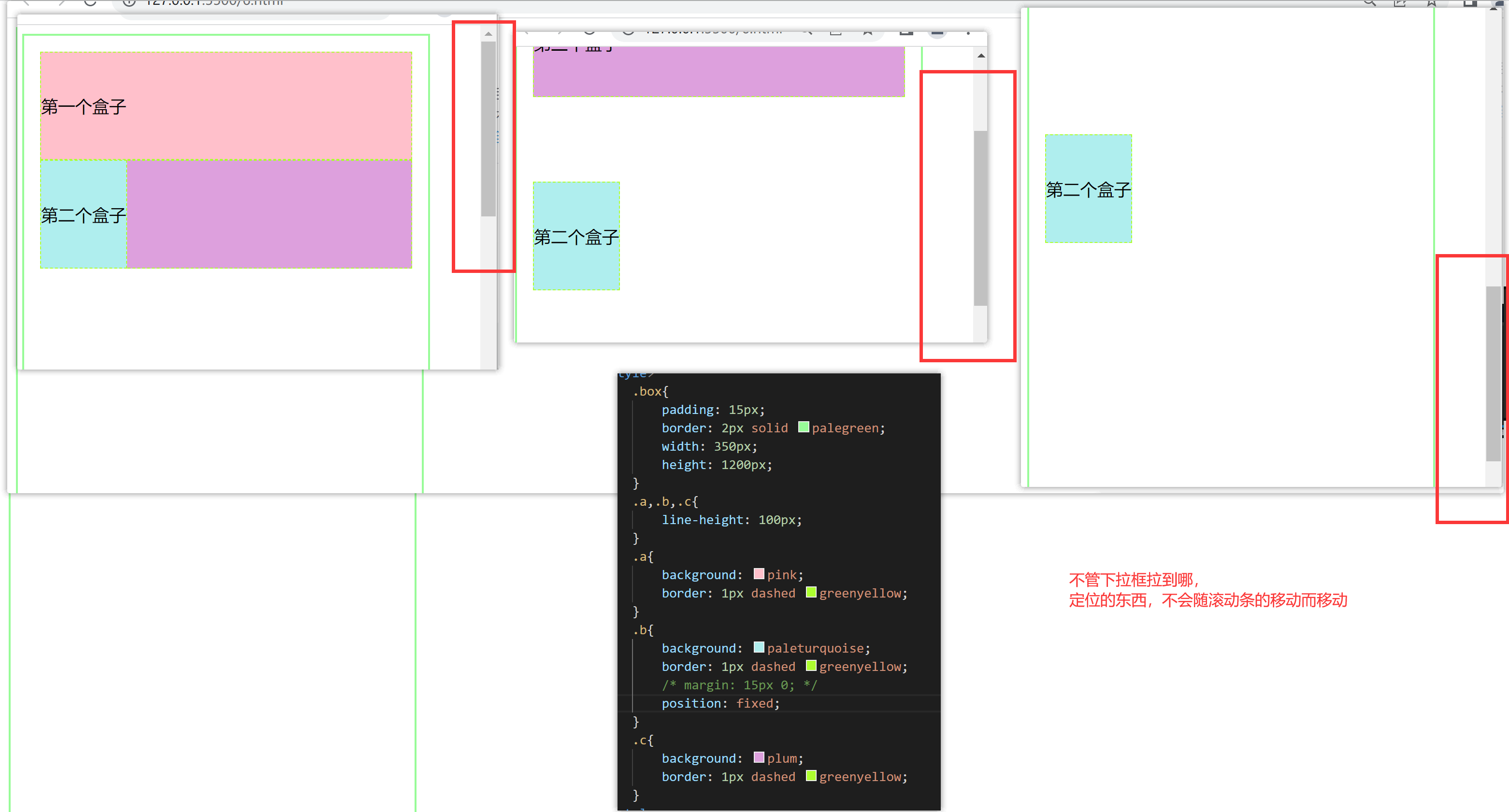
Task: Click the bookmark star in middle browser window
Action: [867, 32]
